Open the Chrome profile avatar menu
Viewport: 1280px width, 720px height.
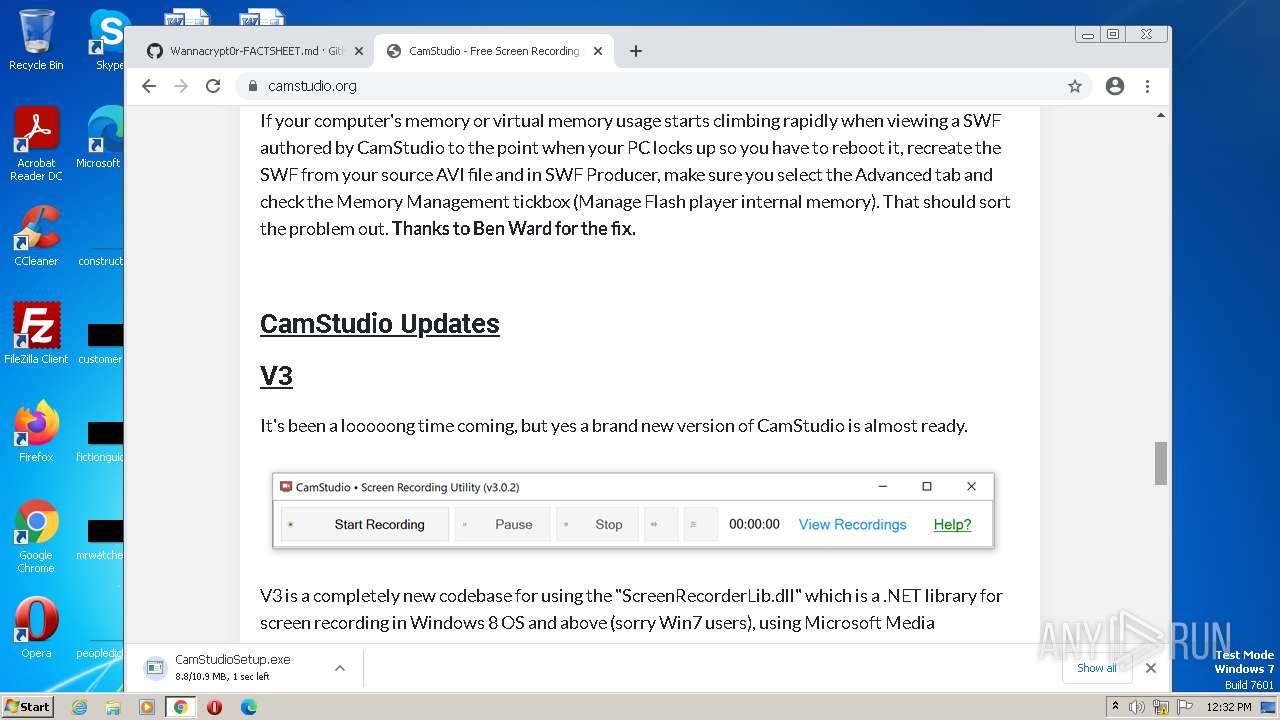1115,86
